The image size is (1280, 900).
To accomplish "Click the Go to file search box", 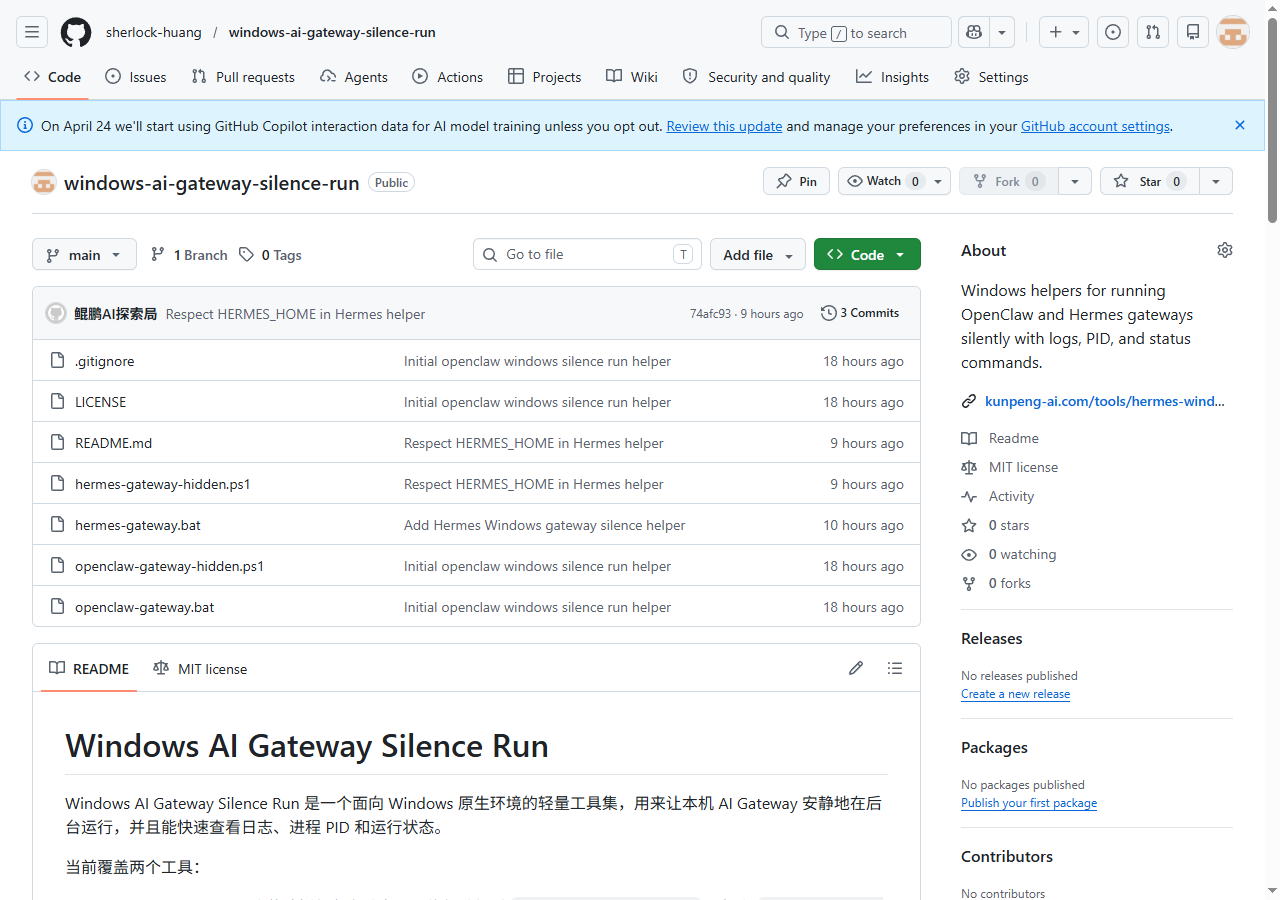I will pyautogui.click(x=587, y=254).
